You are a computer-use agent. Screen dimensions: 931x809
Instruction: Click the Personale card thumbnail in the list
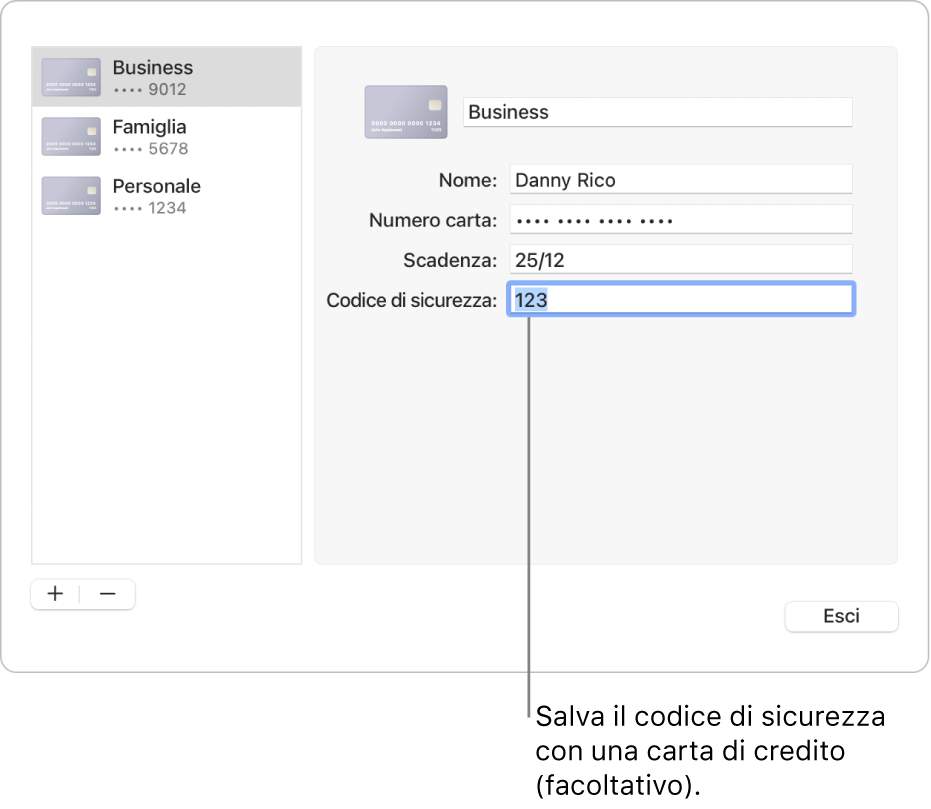(71, 196)
